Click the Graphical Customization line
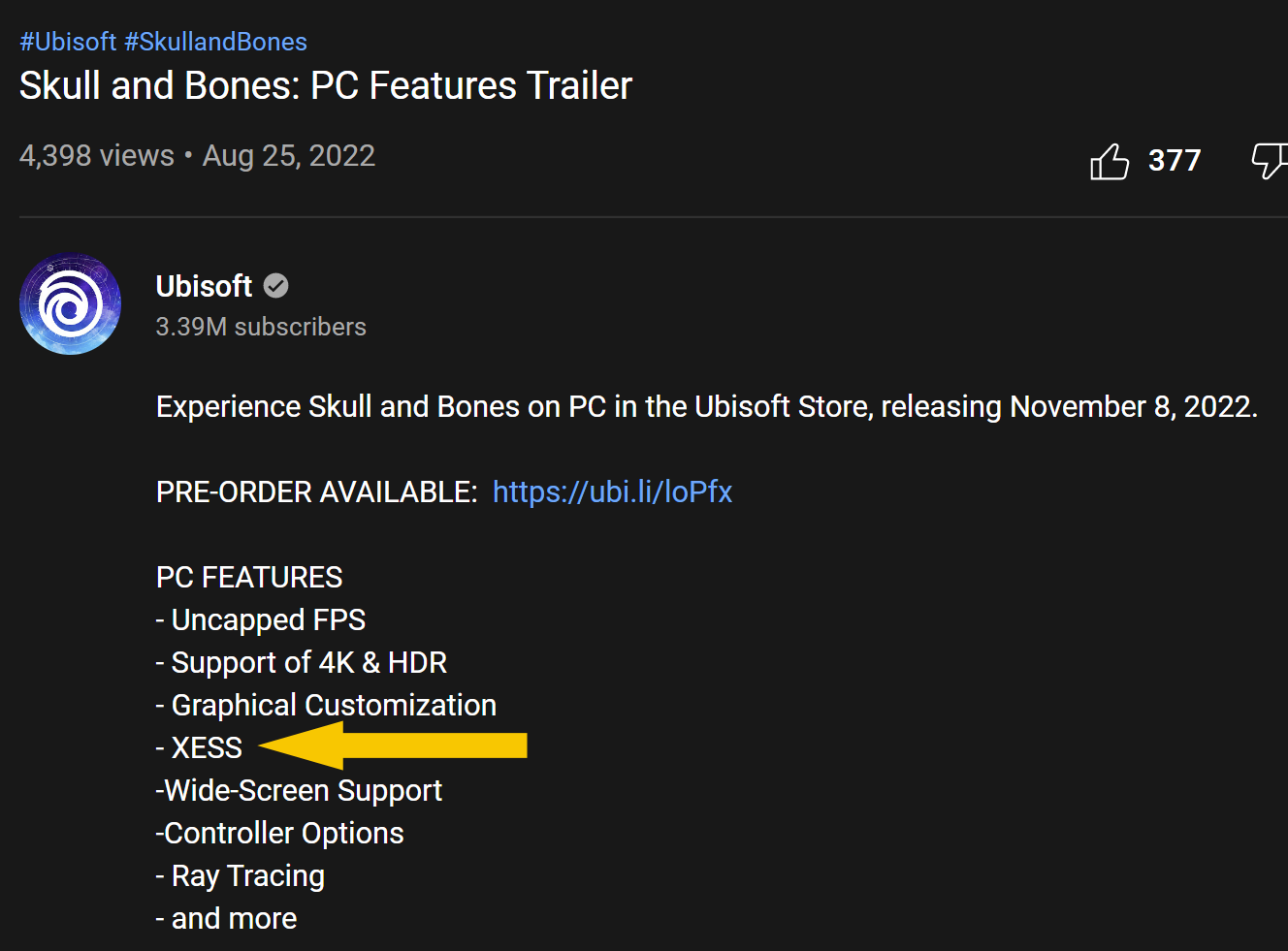The height and width of the screenshot is (951, 1288). pyautogui.click(x=327, y=705)
